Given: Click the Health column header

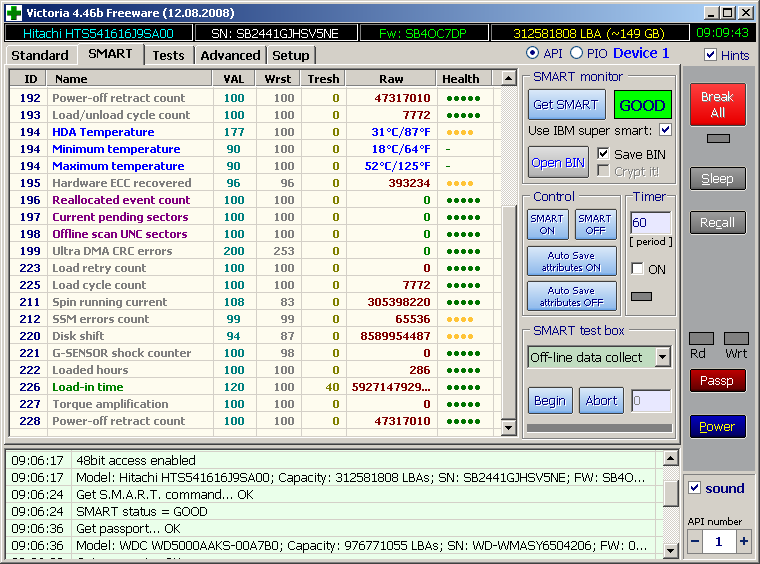Looking at the screenshot, I should (x=463, y=78).
